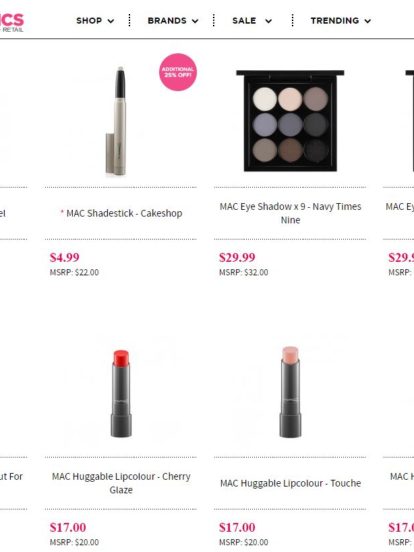Open MAC Shadestick Cakeshop product image
Screen dimensions: 414x552
pos(117,121)
